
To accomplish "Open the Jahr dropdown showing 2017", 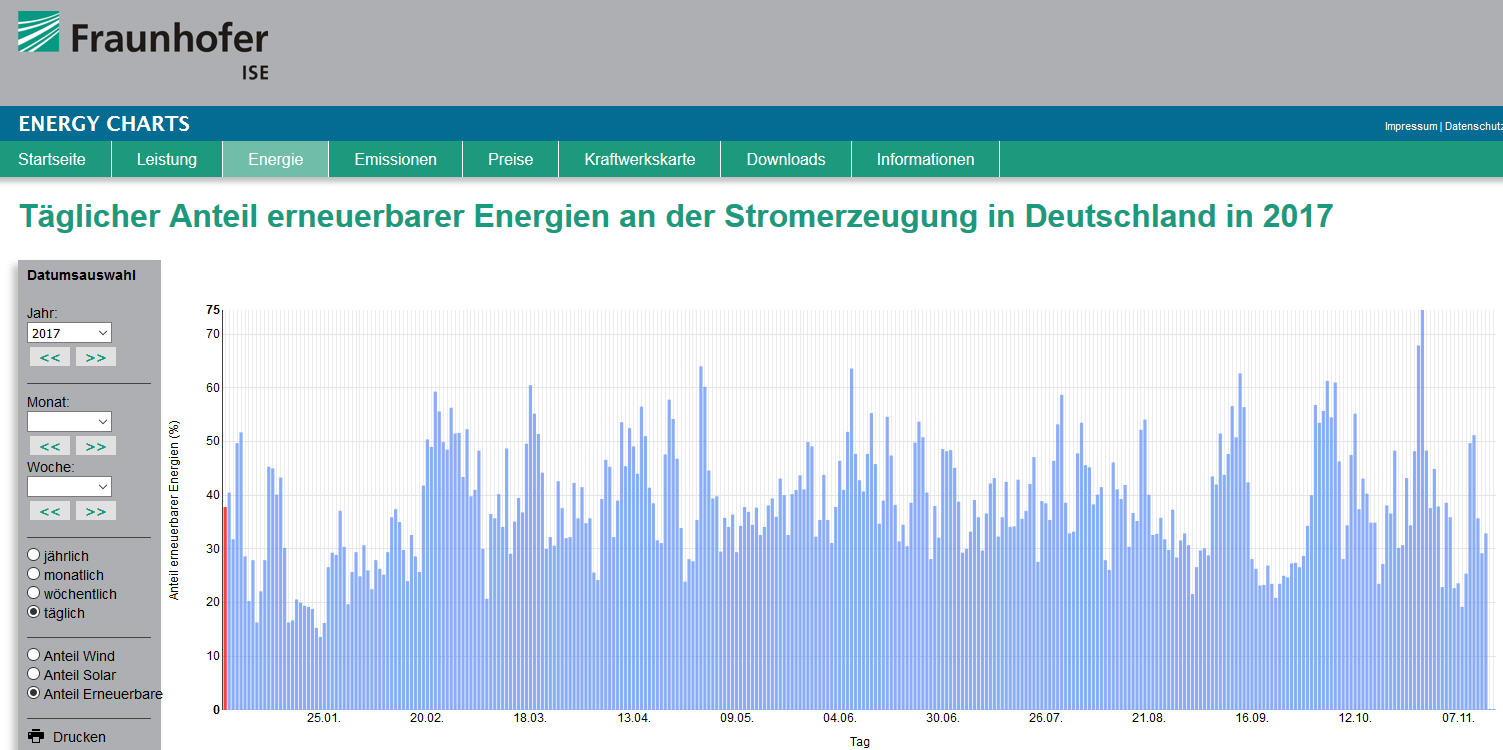I will click(x=69, y=333).
